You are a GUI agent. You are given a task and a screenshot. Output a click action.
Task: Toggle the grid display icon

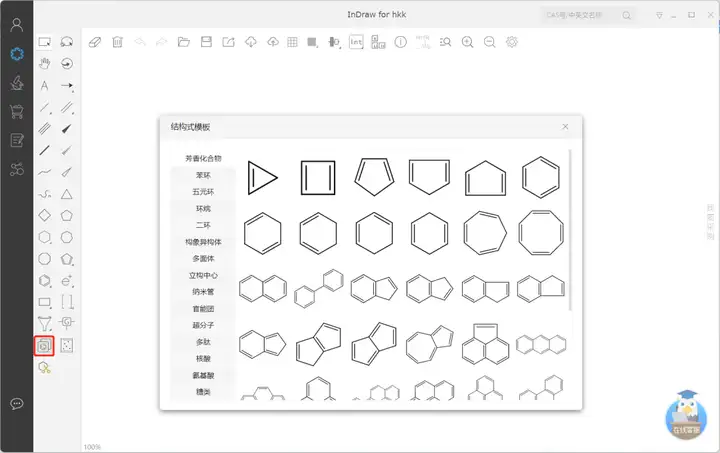coord(292,42)
